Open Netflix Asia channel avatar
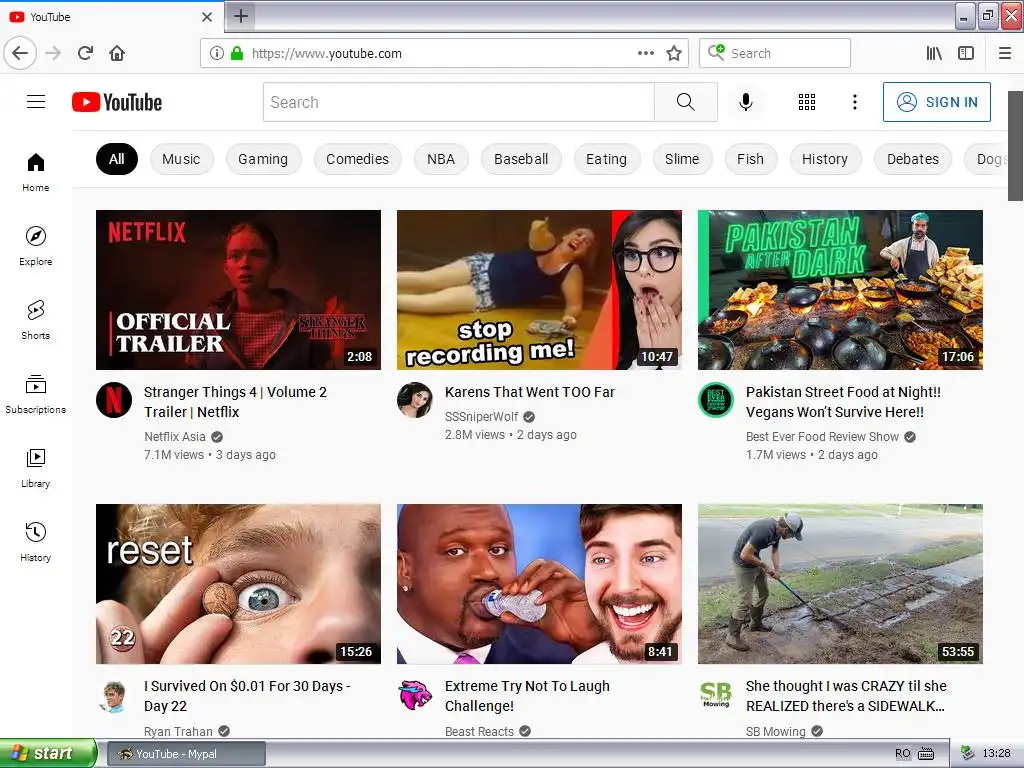The image size is (1024, 768). point(114,400)
